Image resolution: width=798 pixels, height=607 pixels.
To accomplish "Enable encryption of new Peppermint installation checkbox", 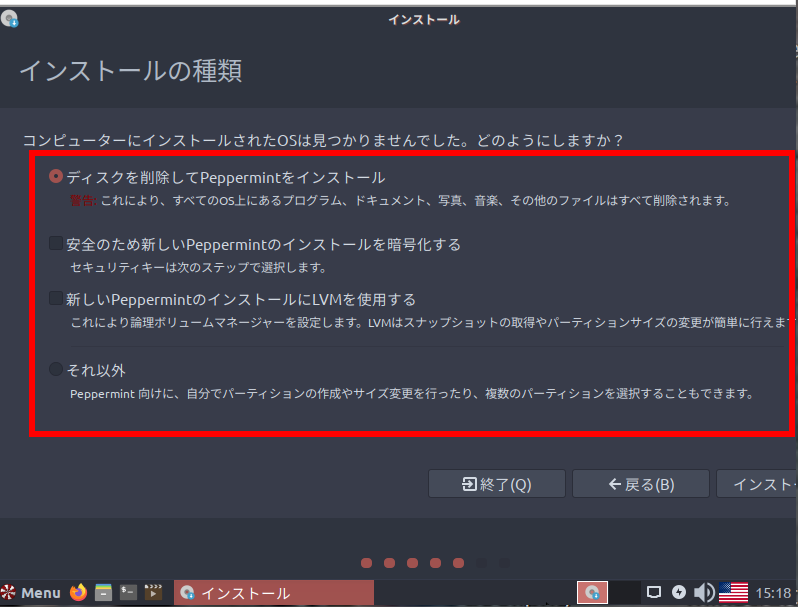I will (56, 243).
